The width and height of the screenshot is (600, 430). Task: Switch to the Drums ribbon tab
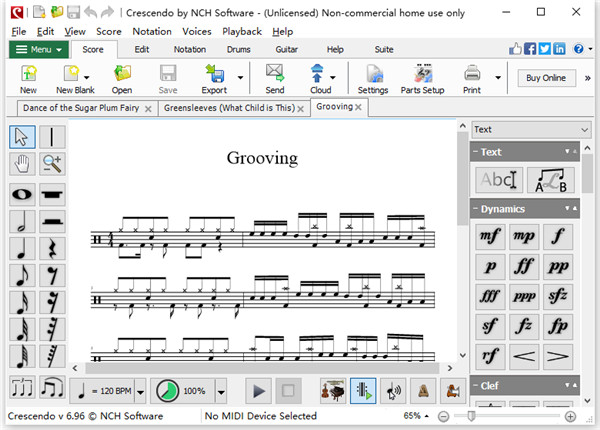pyautogui.click(x=238, y=50)
